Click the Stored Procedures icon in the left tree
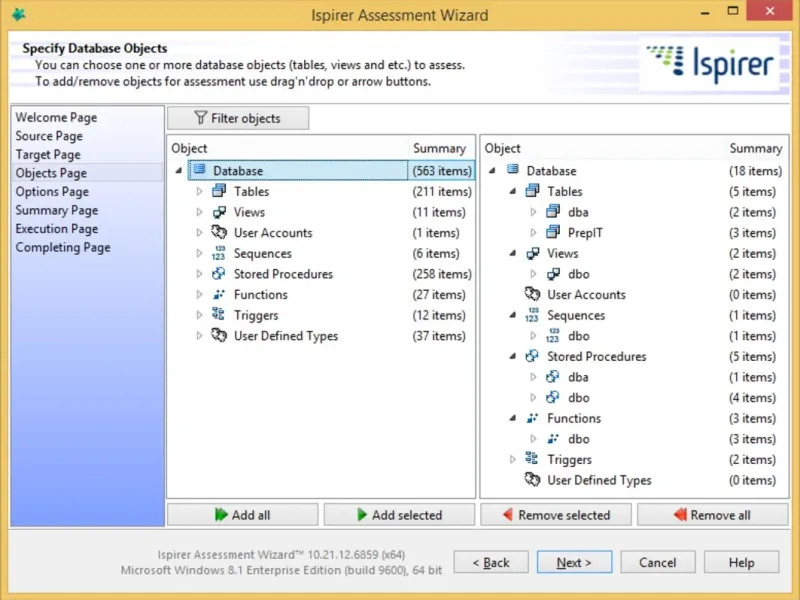Viewport: 800px width, 600px height. point(219,273)
